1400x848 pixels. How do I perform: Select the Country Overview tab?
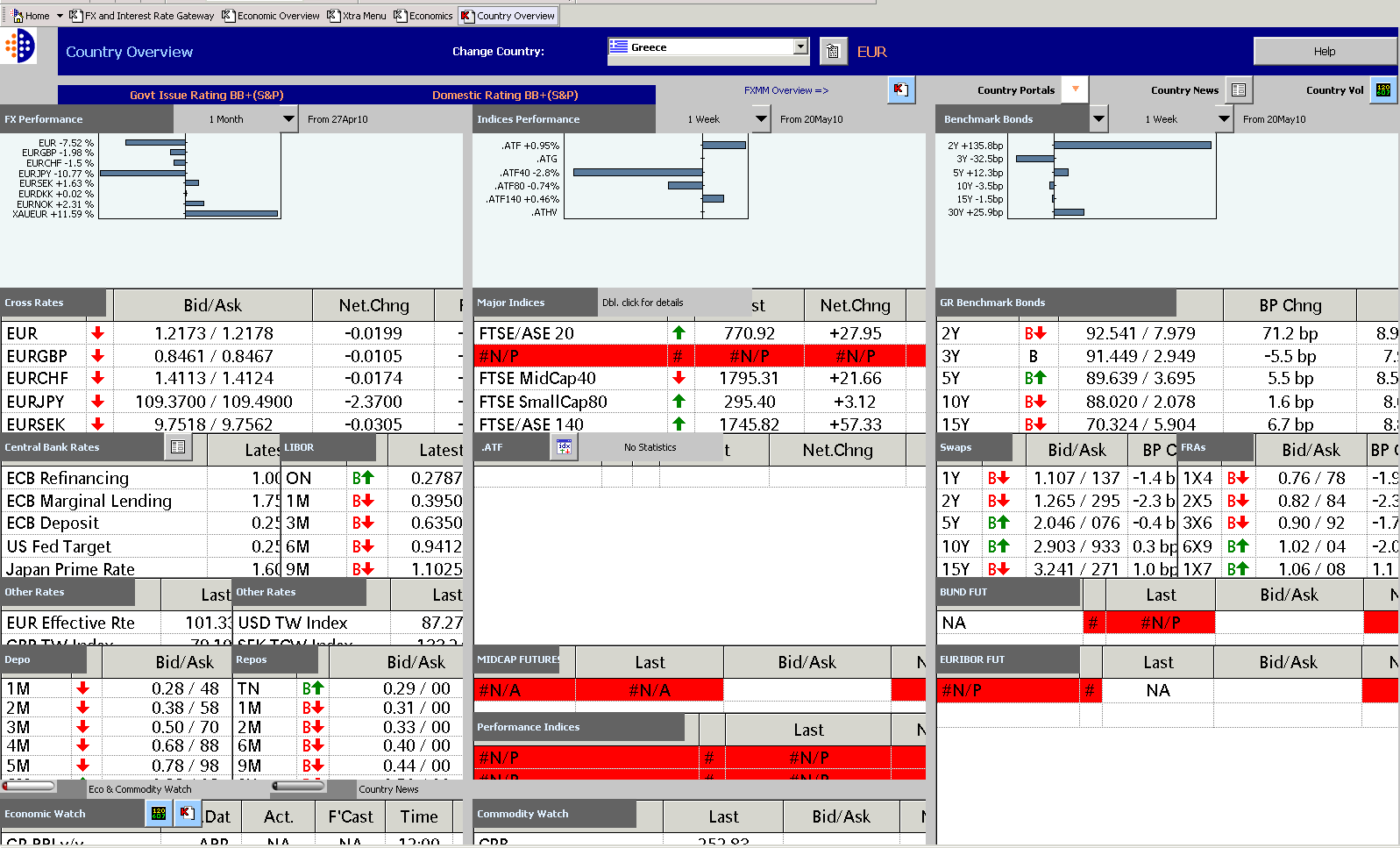[508, 16]
